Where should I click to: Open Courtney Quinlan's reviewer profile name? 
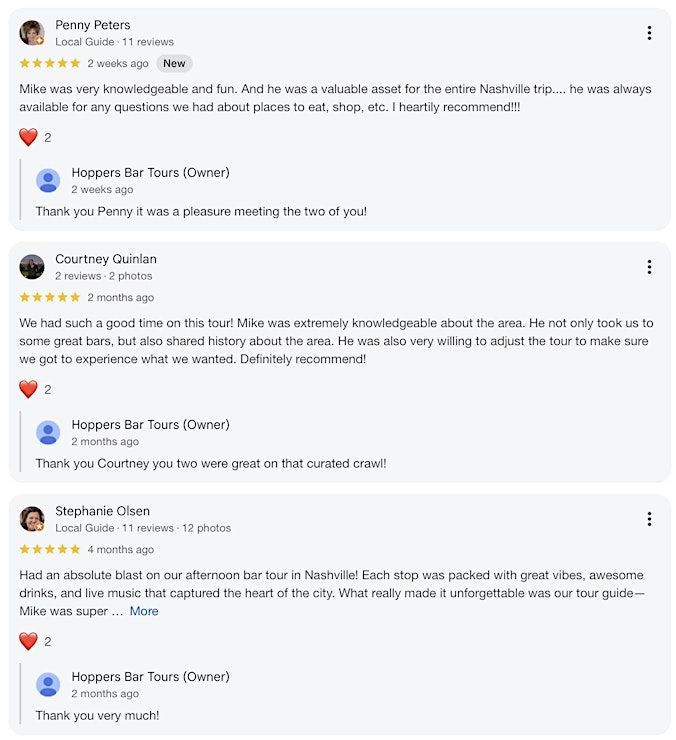coord(105,259)
